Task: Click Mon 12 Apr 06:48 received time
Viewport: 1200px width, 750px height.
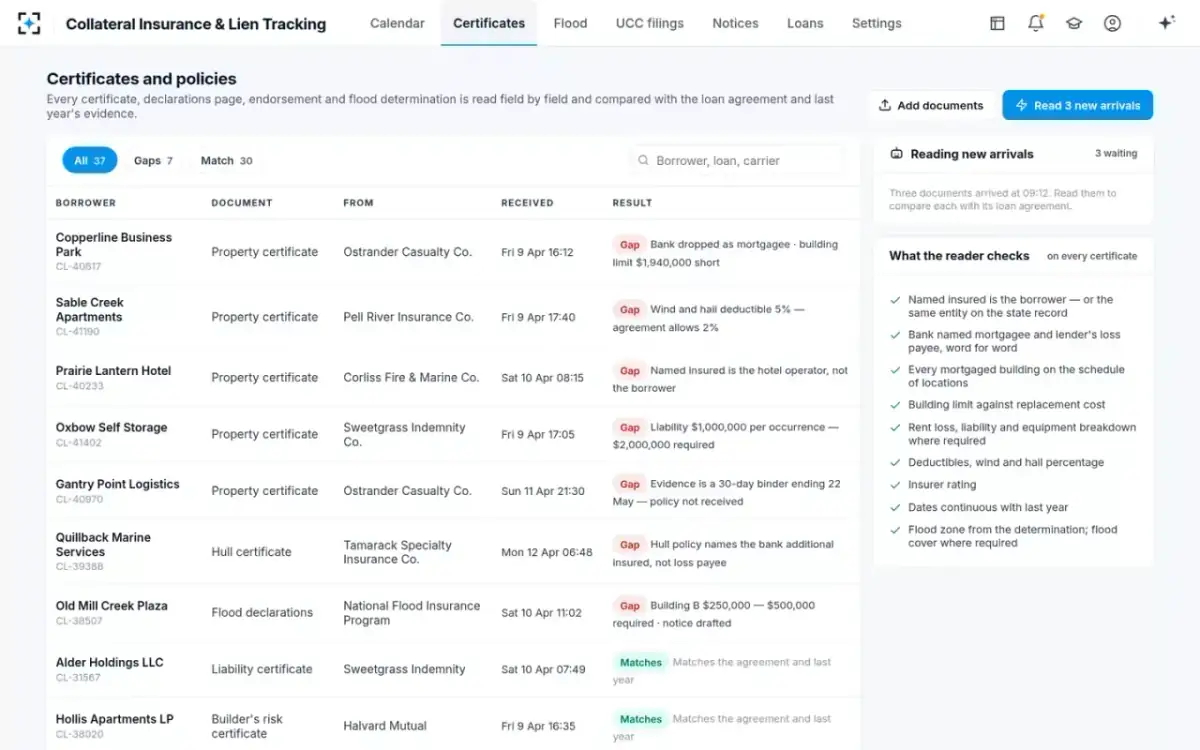Action: point(546,552)
